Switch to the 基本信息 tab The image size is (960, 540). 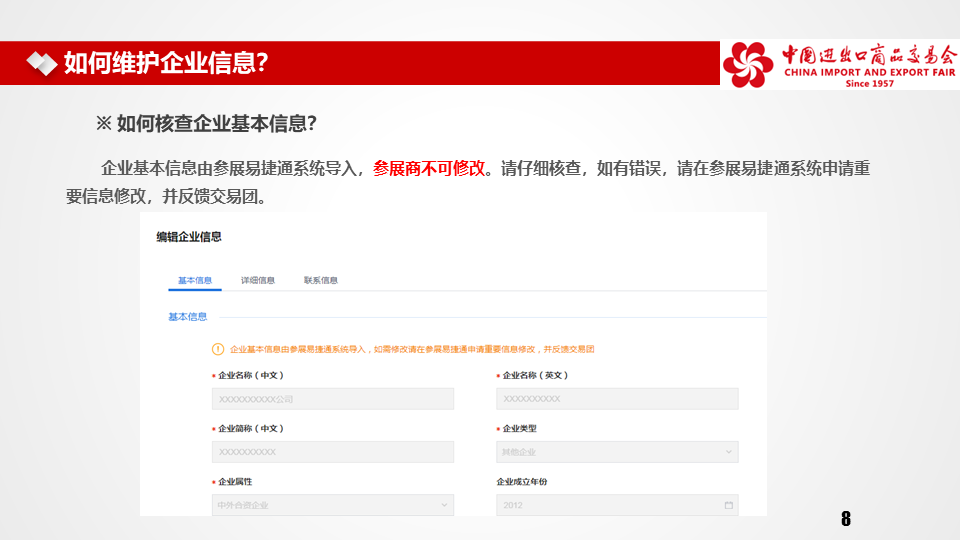(x=195, y=280)
